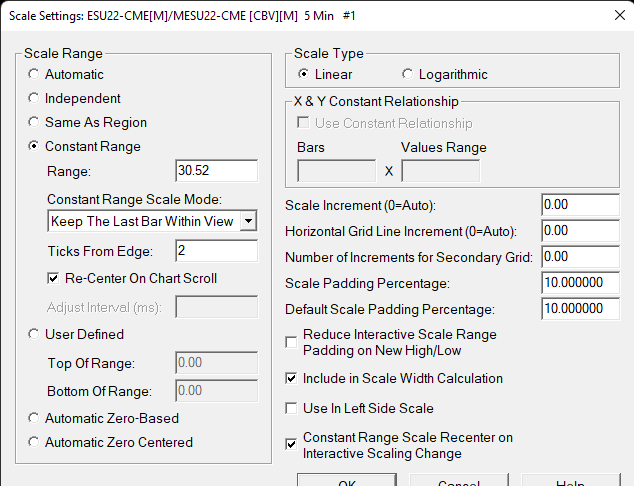Image resolution: width=634 pixels, height=486 pixels.
Task: Select Linear scale type
Action: coord(304,74)
